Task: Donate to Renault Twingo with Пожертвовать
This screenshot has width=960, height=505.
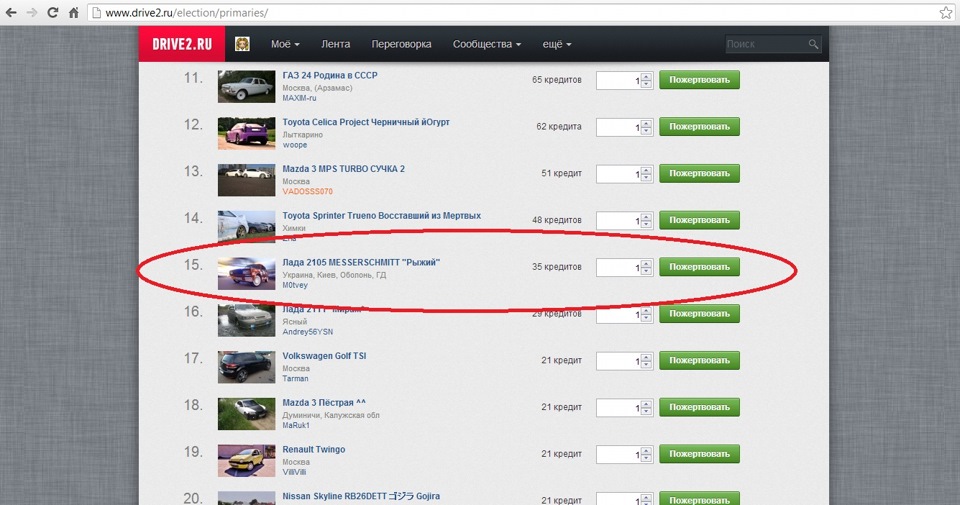Action: click(699, 454)
